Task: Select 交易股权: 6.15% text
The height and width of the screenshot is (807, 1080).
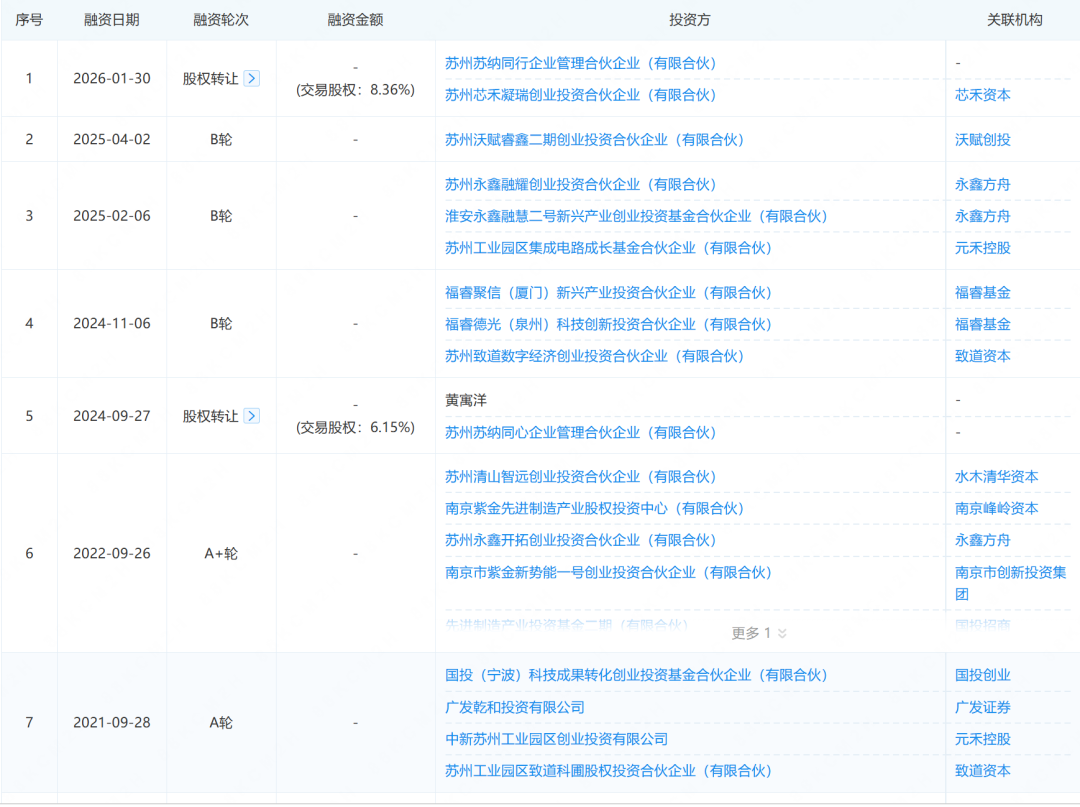Action: [x=355, y=428]
